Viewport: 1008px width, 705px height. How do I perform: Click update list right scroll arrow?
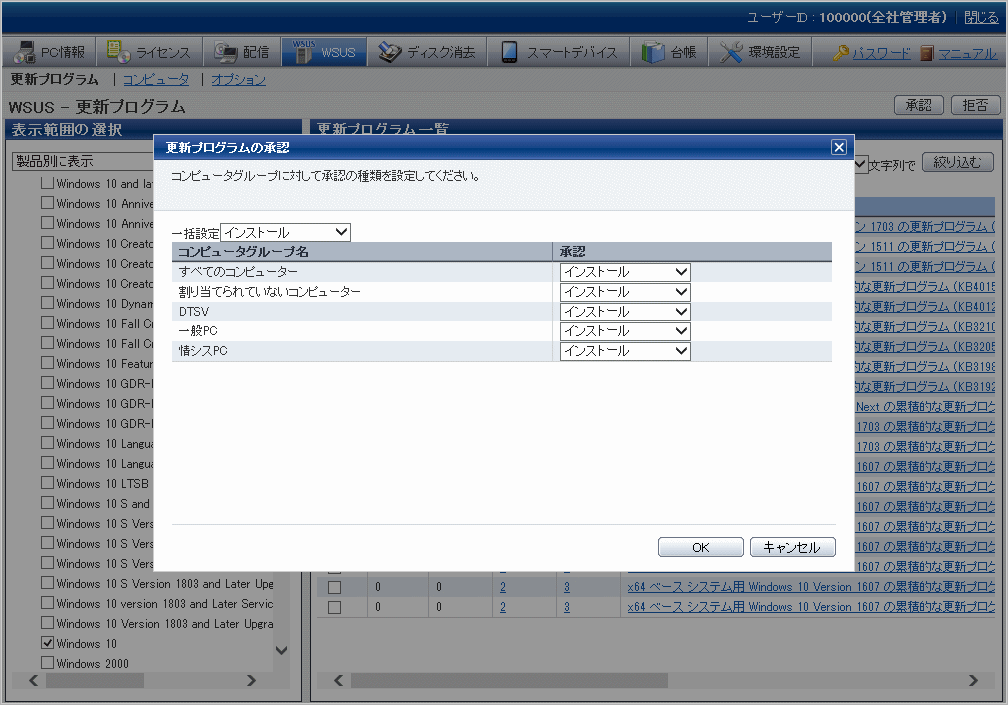tap(973, 680)
